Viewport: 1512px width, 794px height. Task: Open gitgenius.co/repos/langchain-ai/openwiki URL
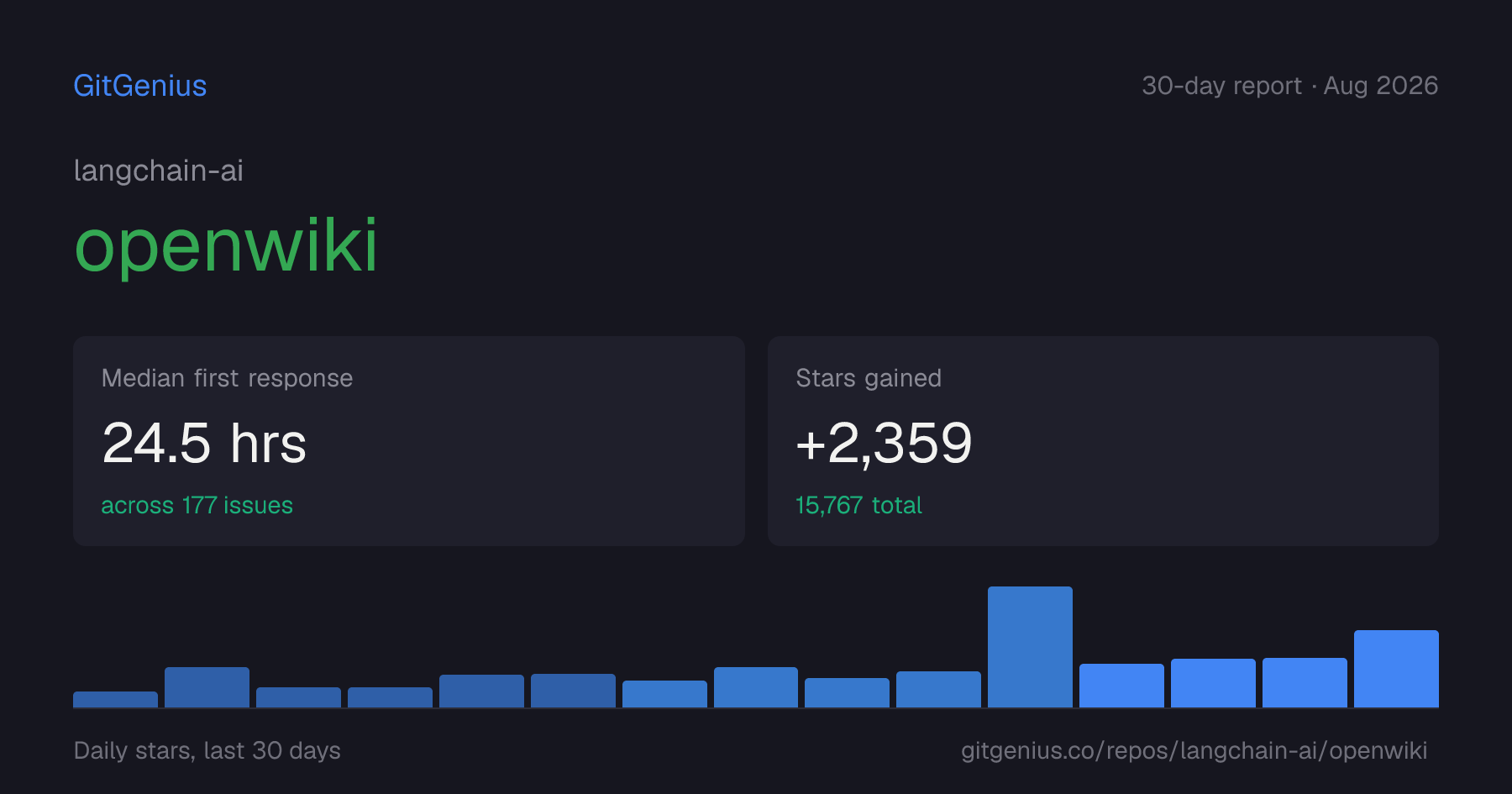click(1194, 750)
